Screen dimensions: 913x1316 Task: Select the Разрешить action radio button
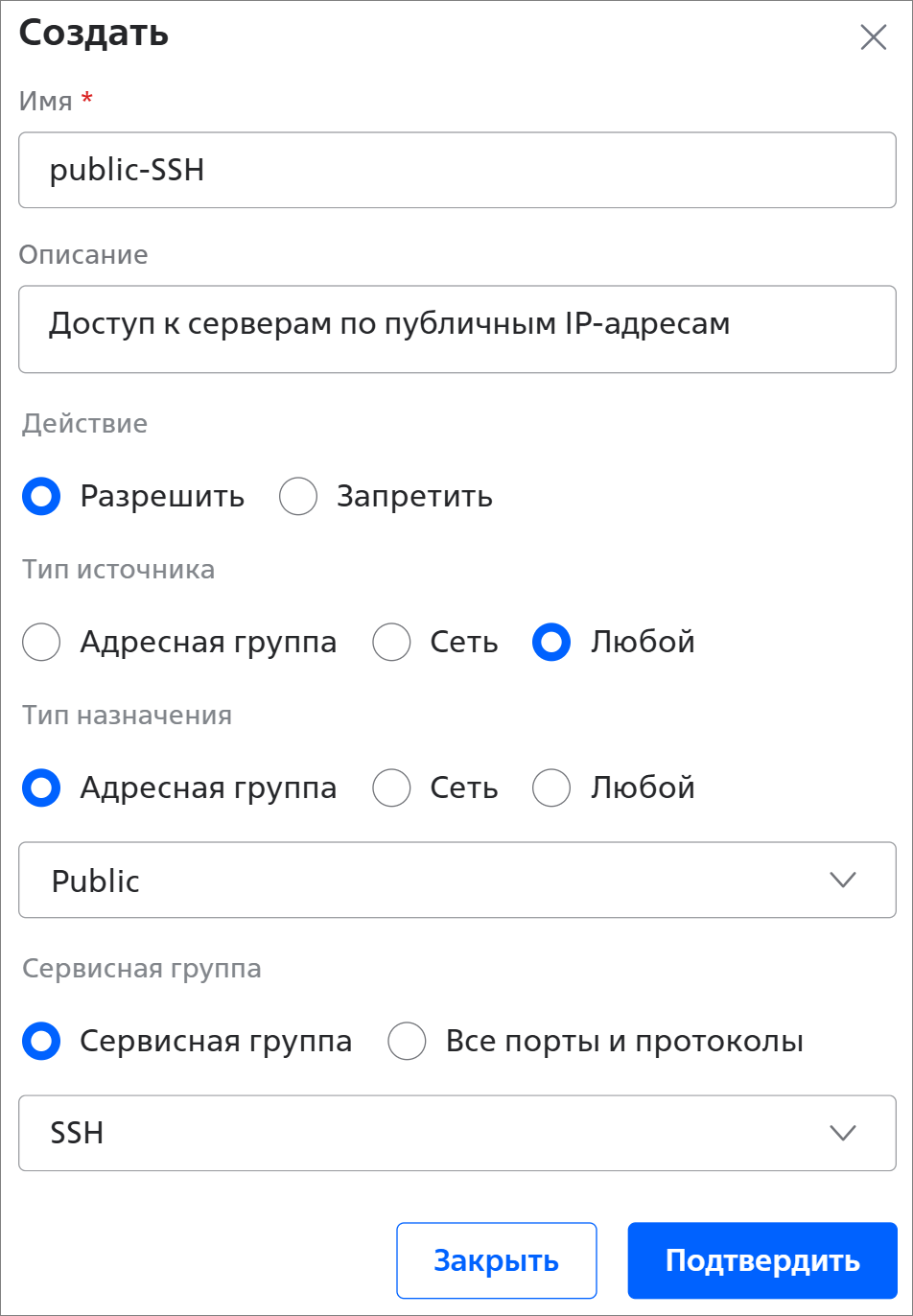pyautogui.click(x=41, y=497)
